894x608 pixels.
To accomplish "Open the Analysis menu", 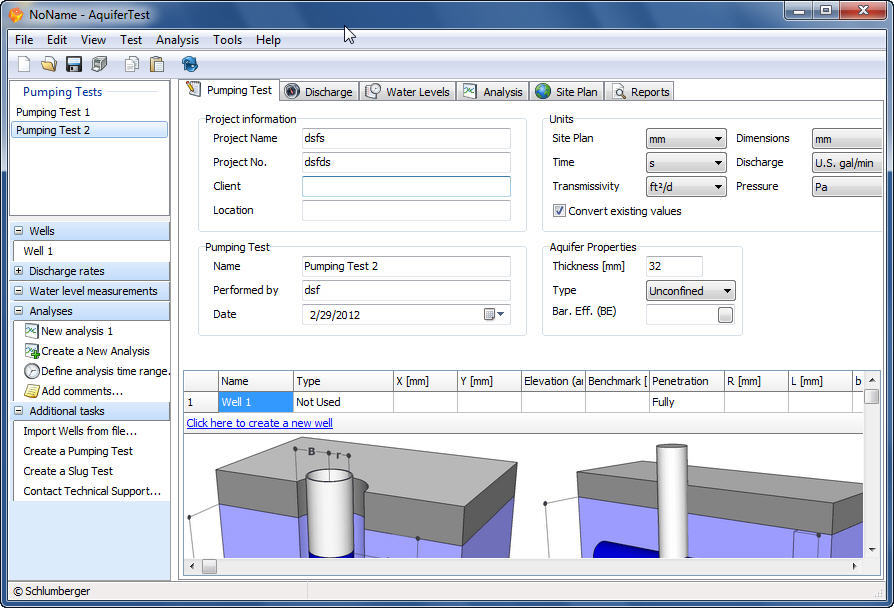I will (177, 40).
